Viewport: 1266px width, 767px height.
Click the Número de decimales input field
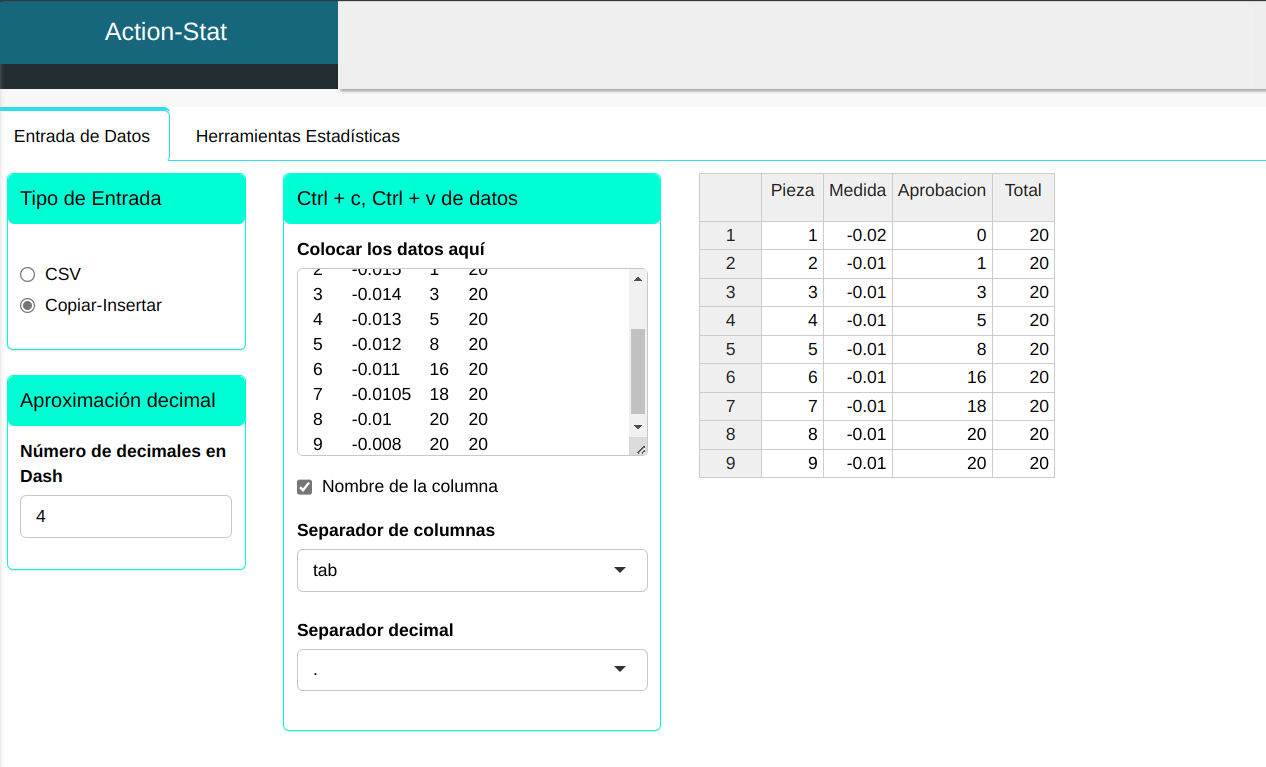tap(126, 517)
